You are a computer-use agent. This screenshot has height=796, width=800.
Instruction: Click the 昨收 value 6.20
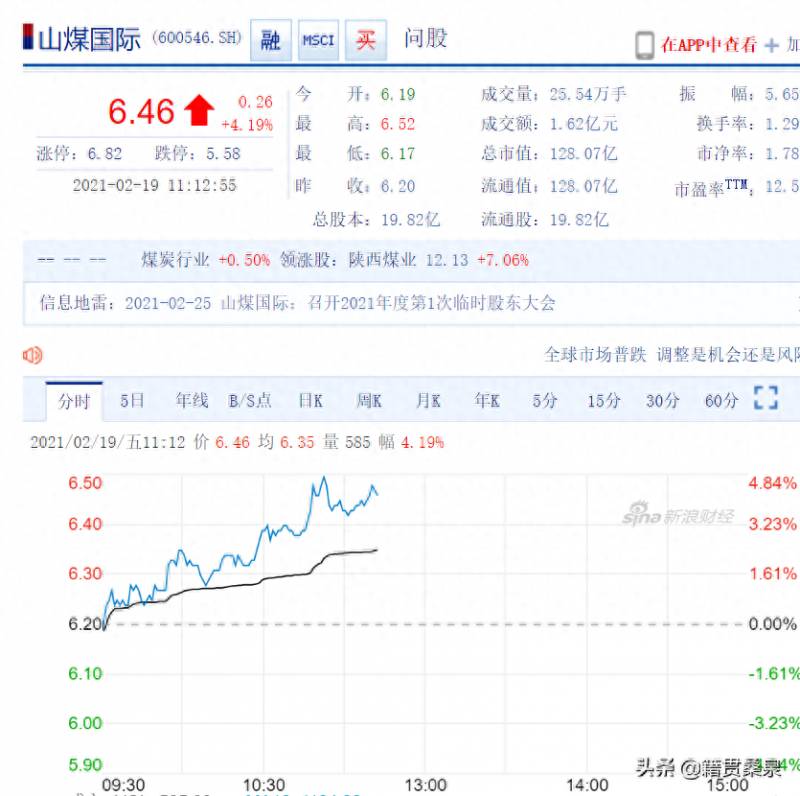398,186
